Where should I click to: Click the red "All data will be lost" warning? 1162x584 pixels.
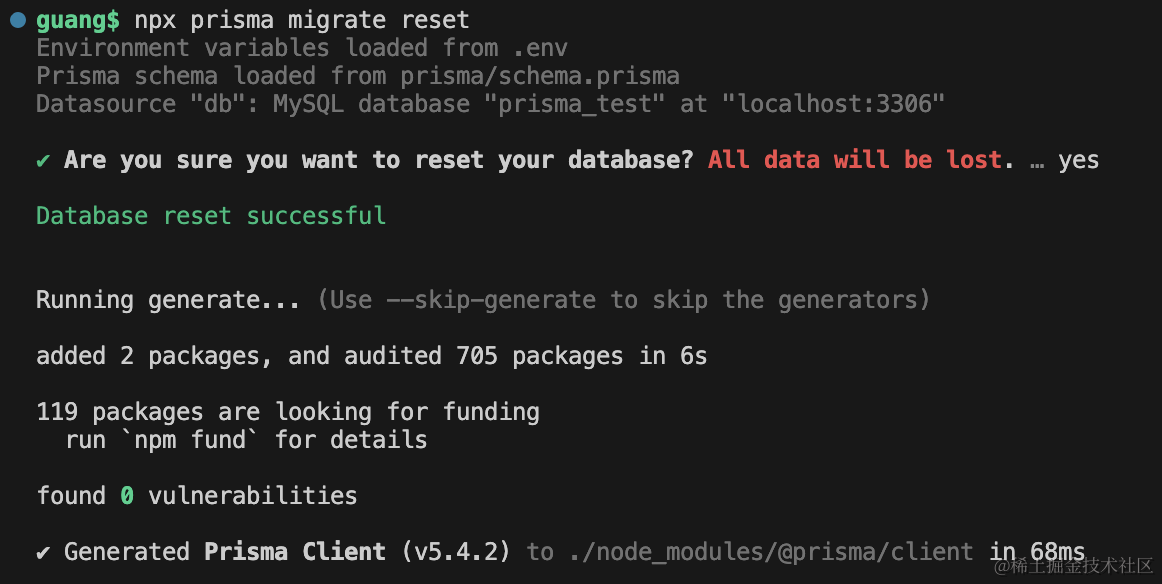coord(855,160)
